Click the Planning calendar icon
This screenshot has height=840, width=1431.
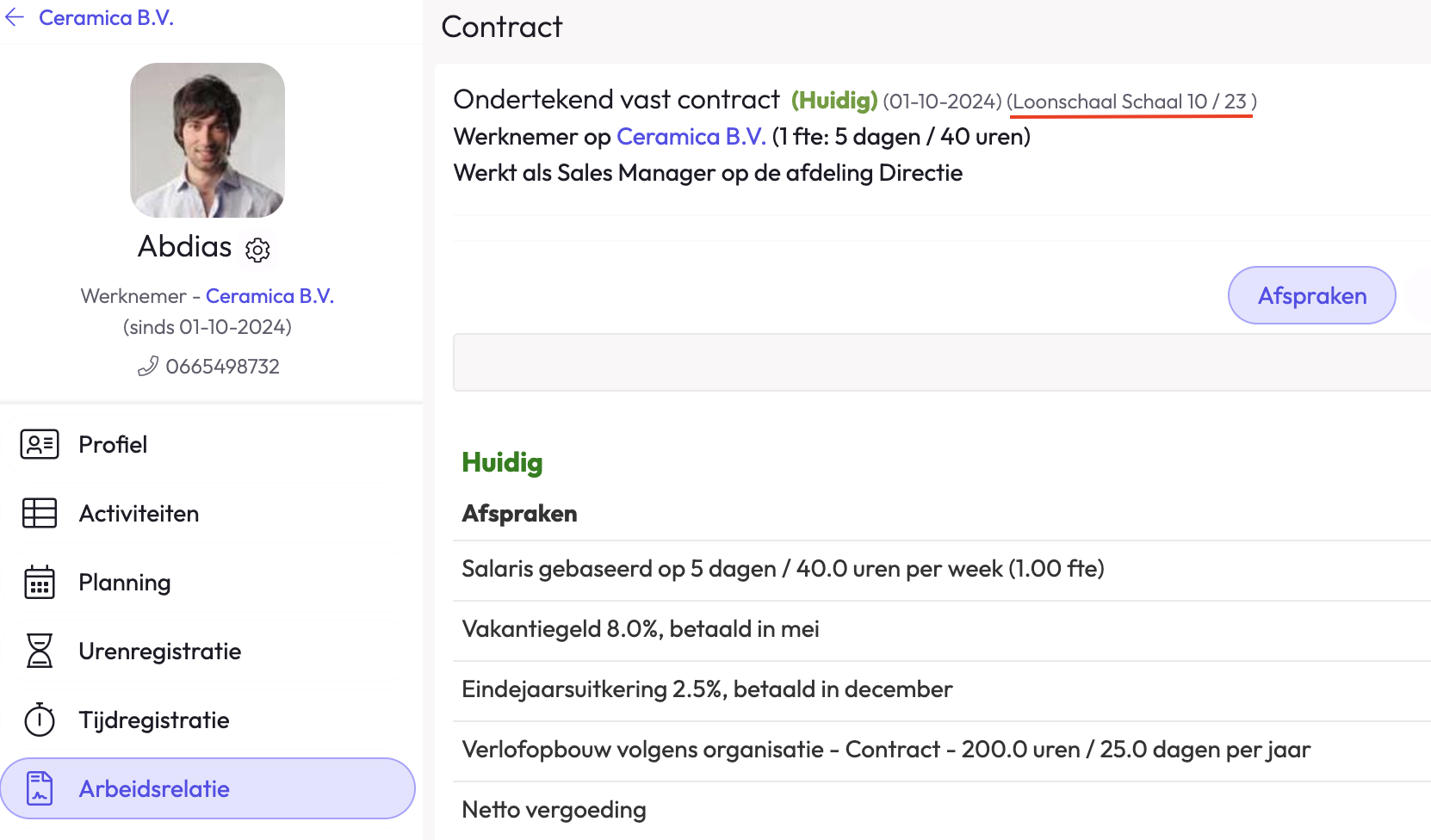40,583
